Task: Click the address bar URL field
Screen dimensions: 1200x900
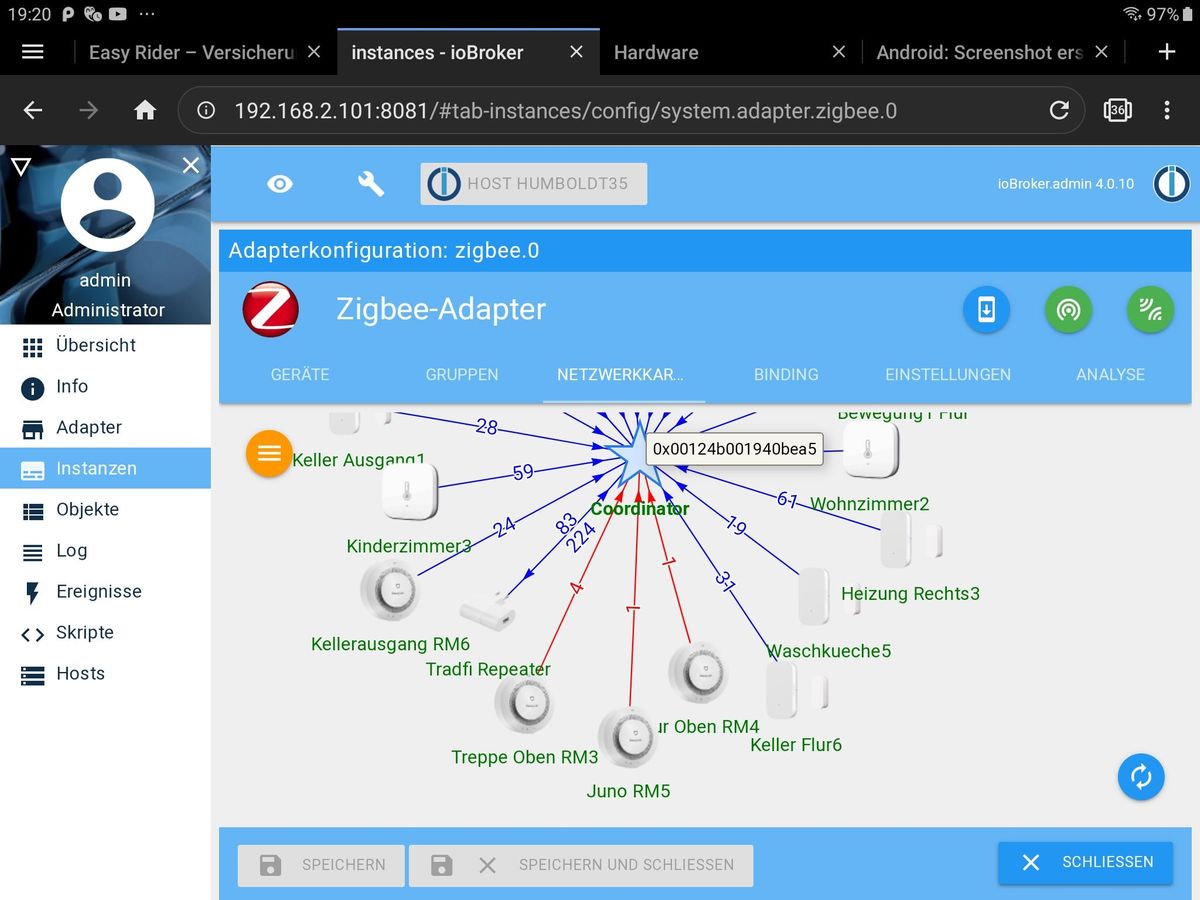Action: click(x=631, y=110)
